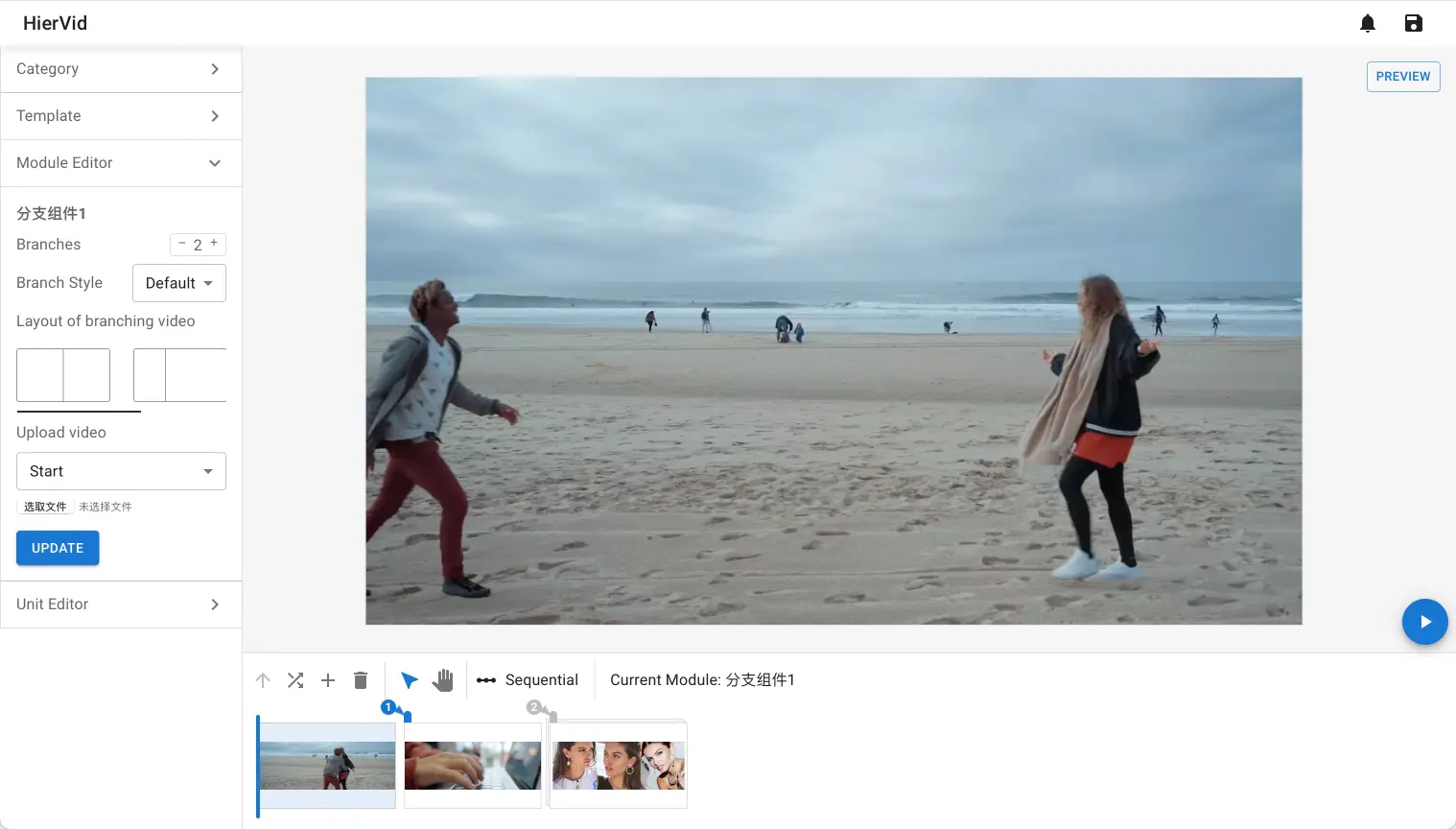The image size is (1456, 829).
Task: Select the keyboard typing clip thumbnail
Action: (x=473, y=765)
